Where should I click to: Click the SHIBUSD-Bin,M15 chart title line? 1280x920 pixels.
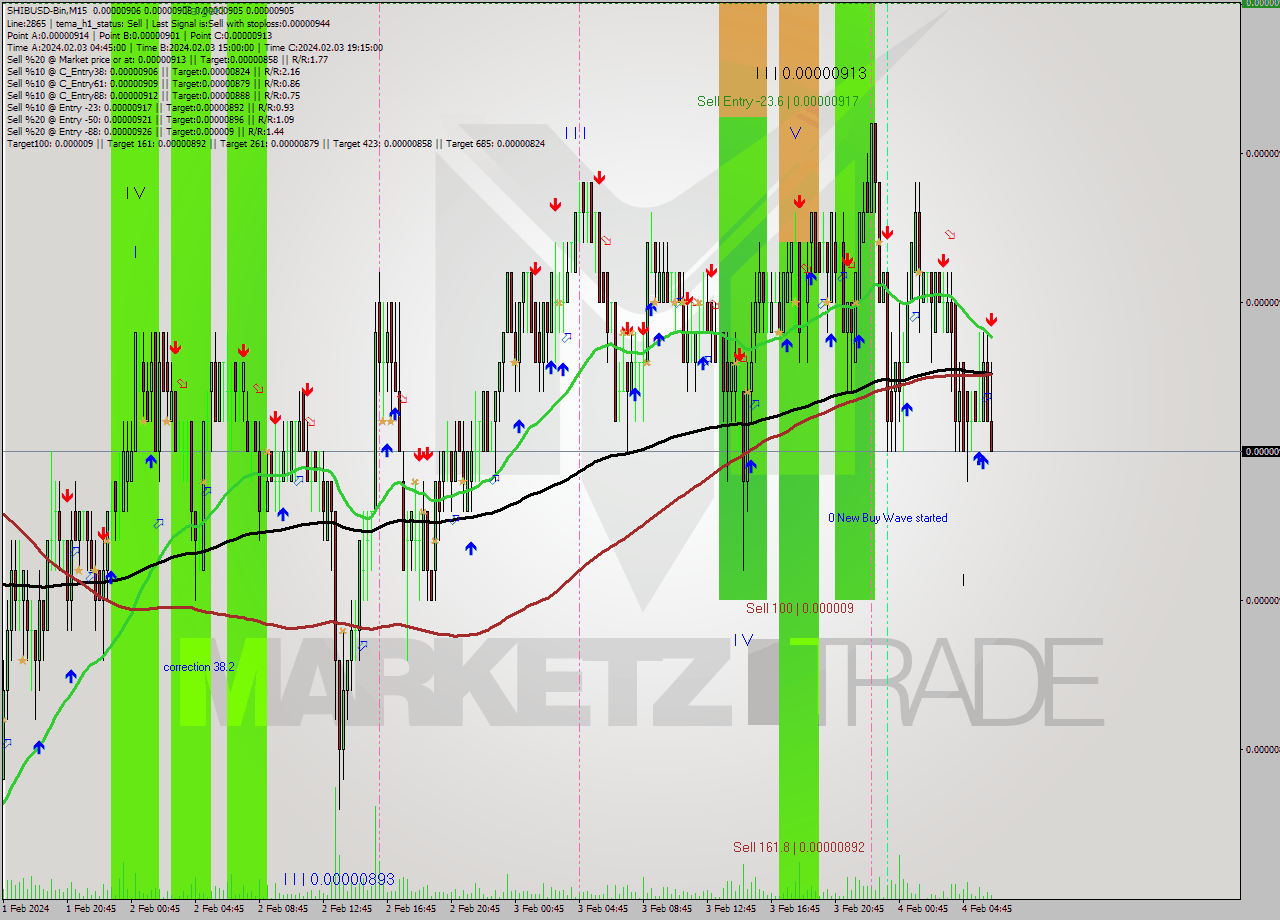tap(150, 11)
